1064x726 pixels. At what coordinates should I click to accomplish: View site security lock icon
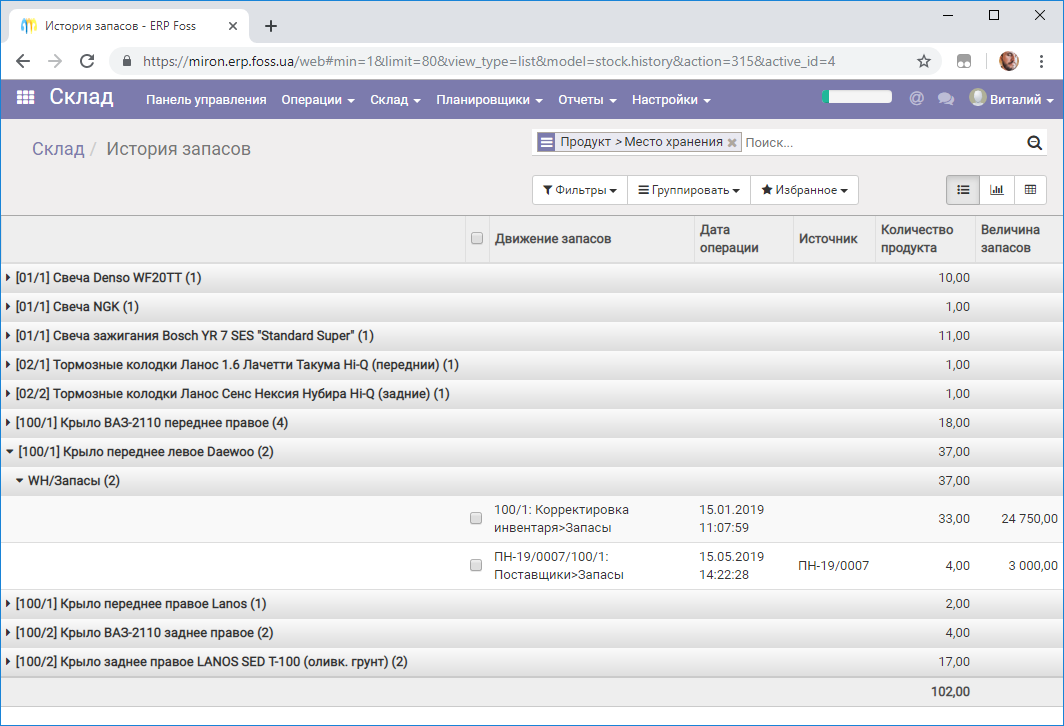pos(126,61)
